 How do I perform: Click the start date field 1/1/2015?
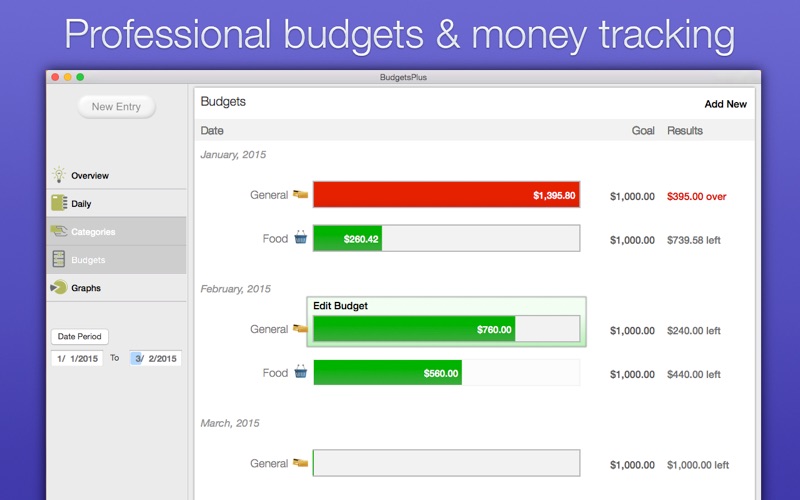[x=77, y=359]
